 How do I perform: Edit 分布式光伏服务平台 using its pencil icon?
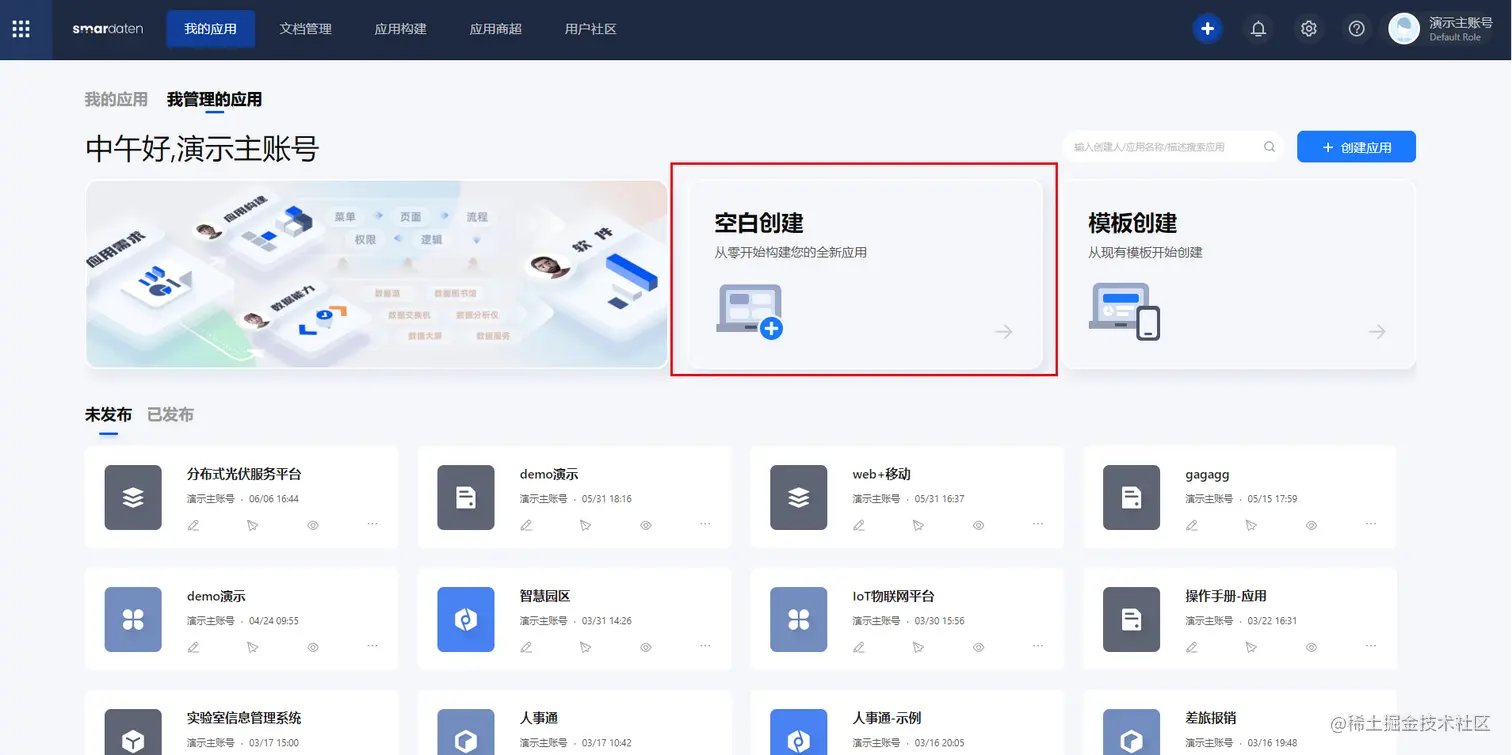(x=193, y=524)
